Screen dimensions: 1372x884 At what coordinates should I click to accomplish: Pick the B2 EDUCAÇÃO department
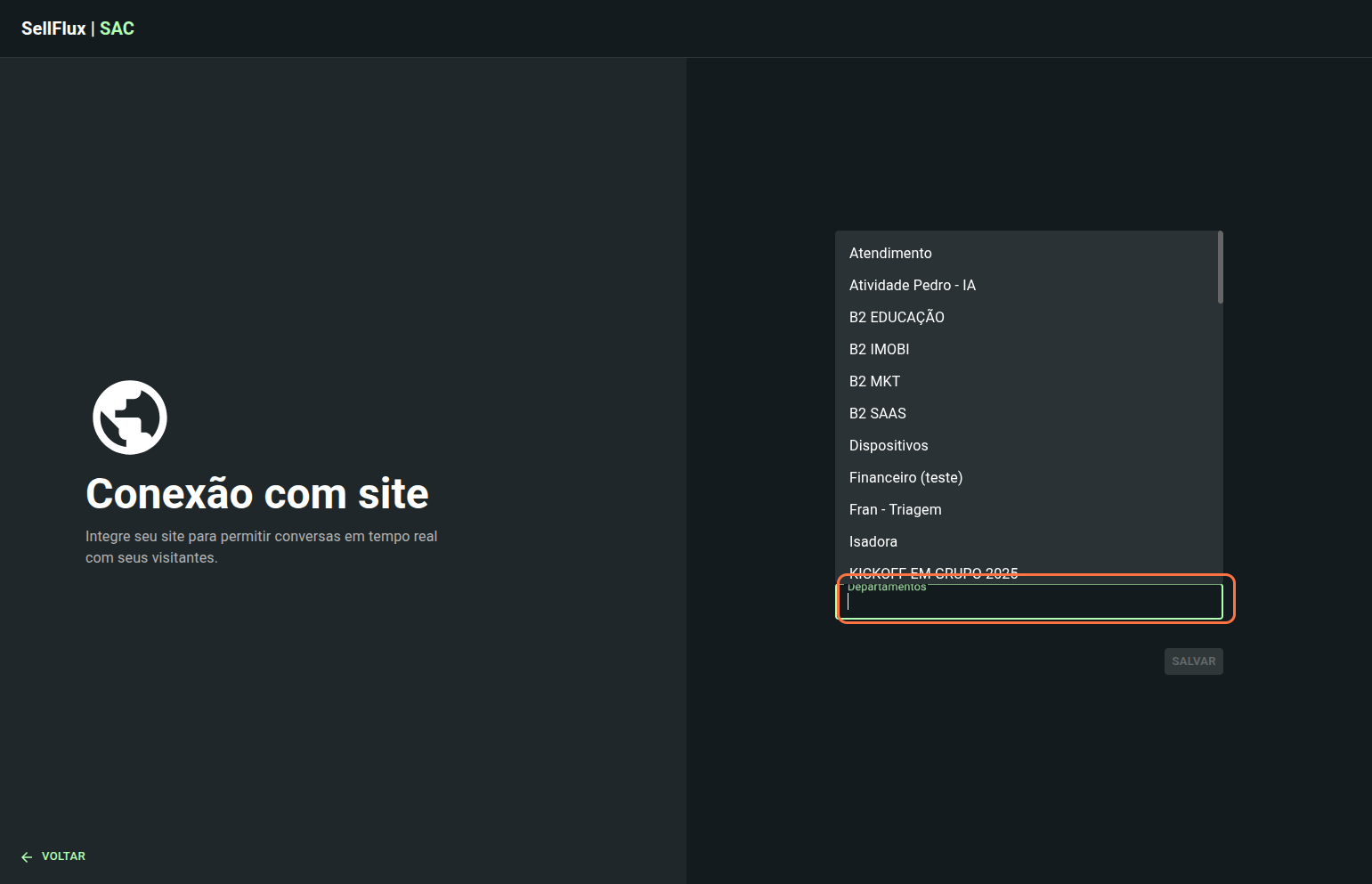(x=897, y=318)
